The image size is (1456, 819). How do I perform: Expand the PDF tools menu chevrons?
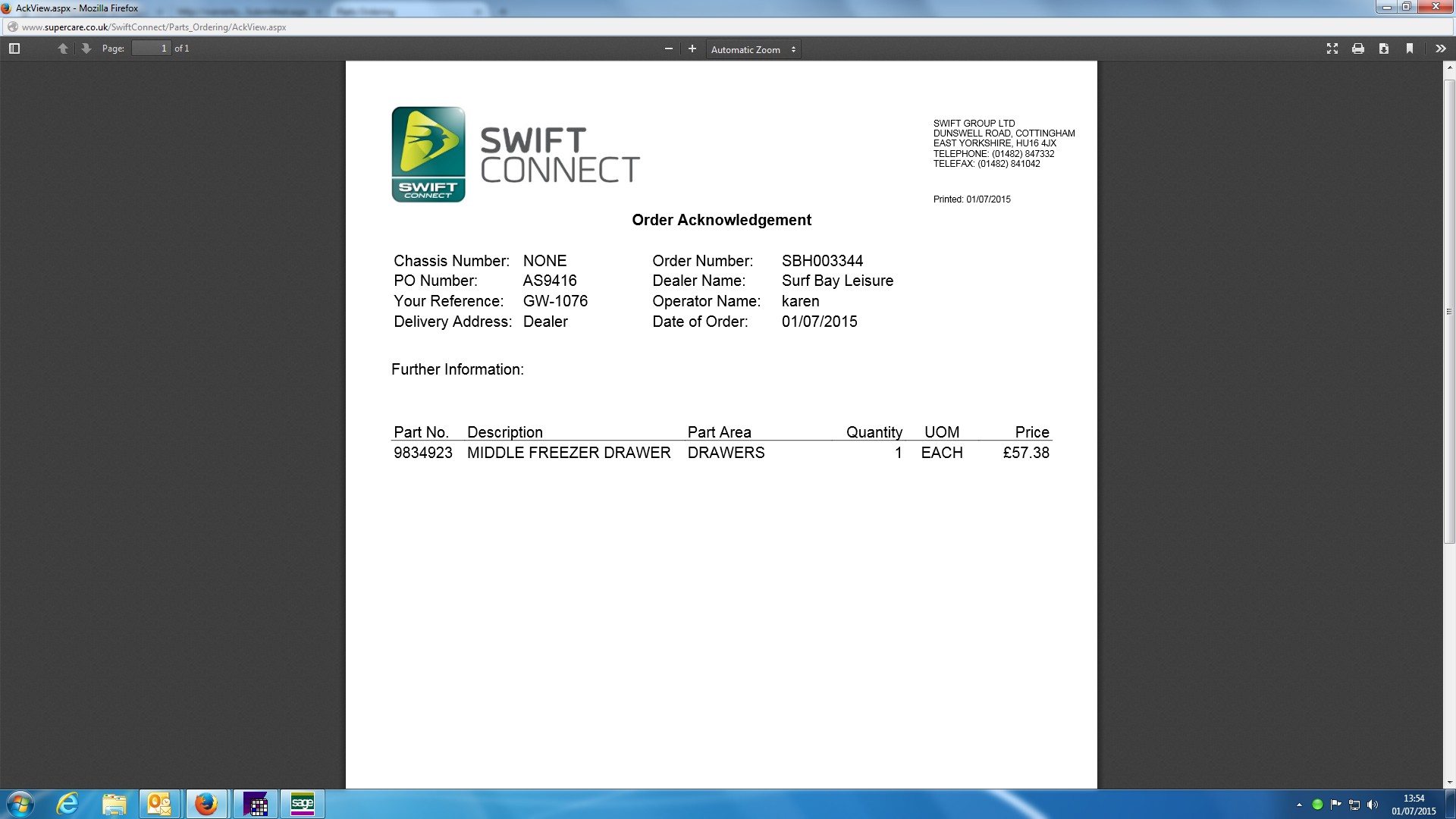click(x=1440, y=49)
